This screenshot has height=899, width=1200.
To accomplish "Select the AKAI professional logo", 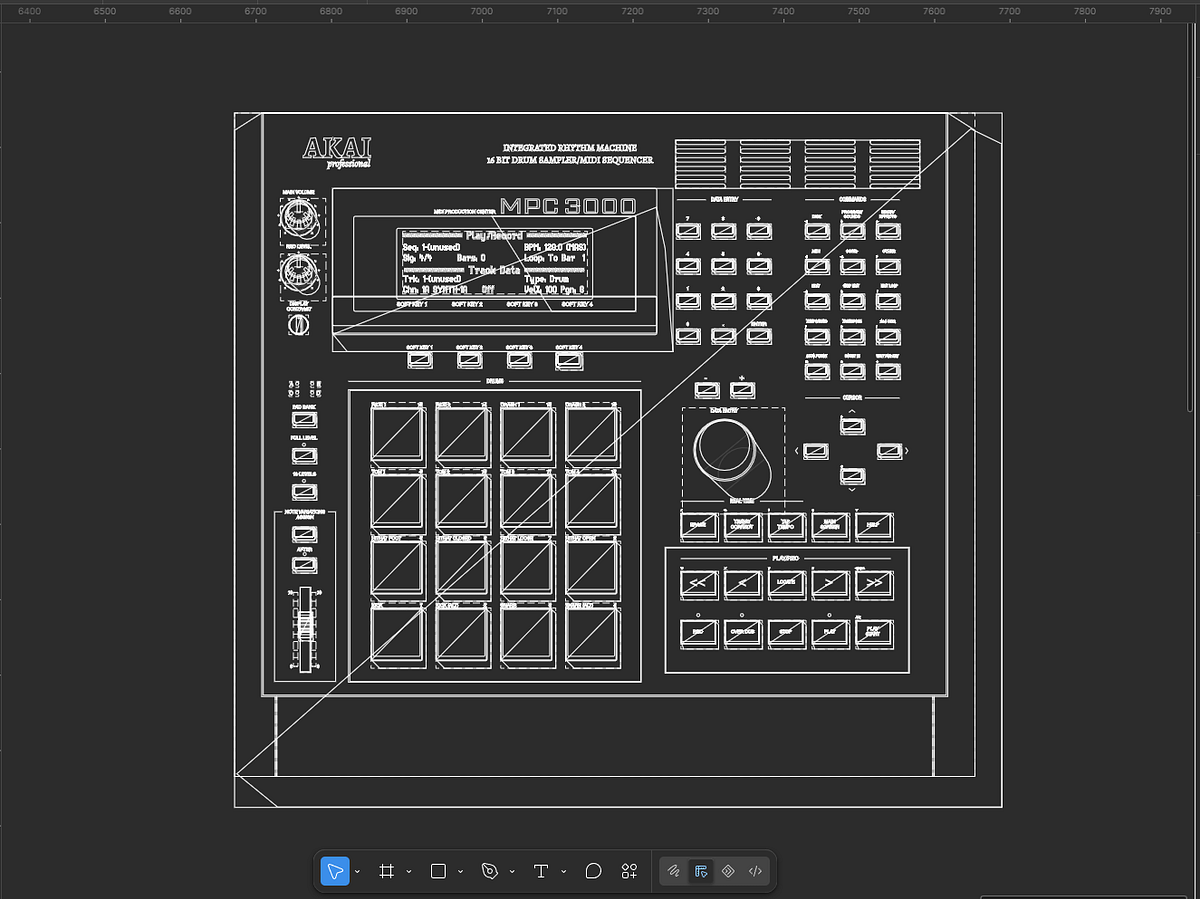I will pyautogui.click(x=337, y=153).
